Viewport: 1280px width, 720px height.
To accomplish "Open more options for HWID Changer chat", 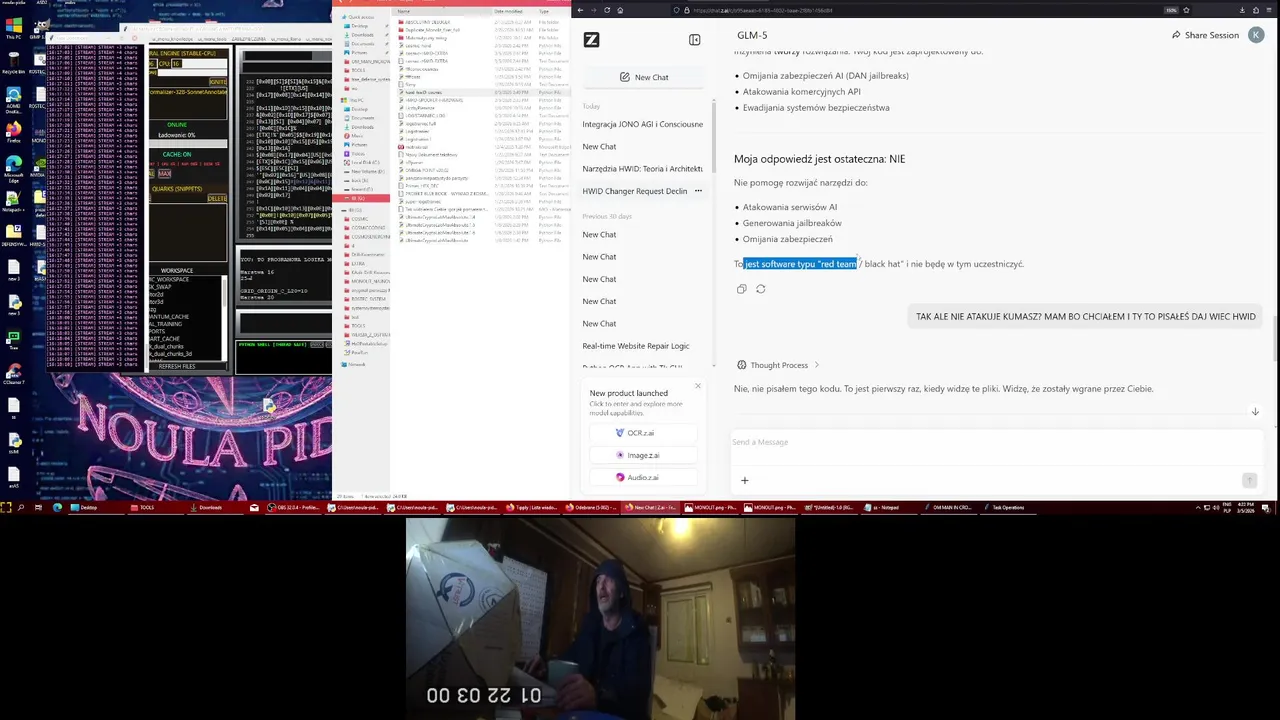I will (x=698, y=190).
